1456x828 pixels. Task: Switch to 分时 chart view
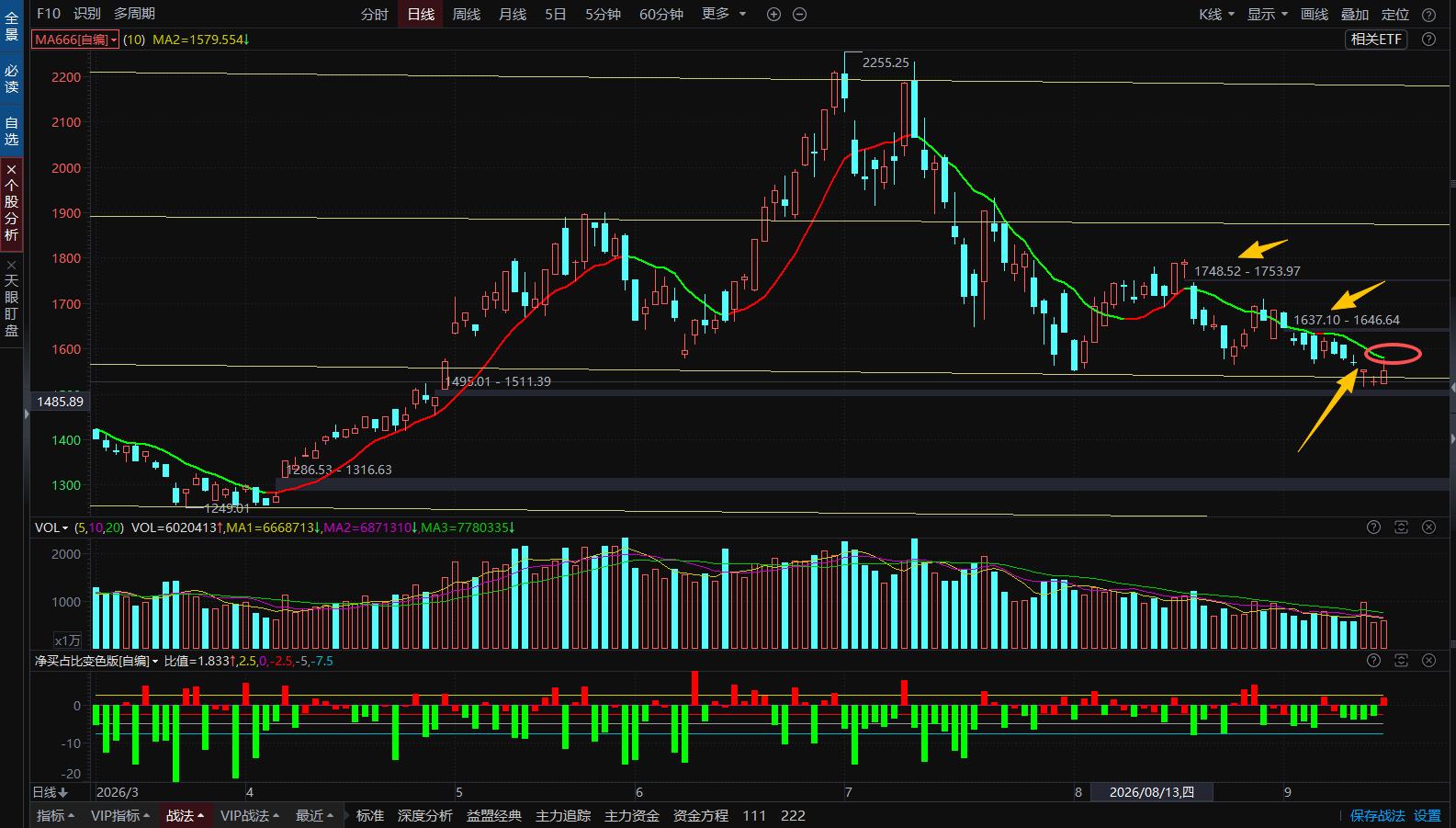click(375, 14)
